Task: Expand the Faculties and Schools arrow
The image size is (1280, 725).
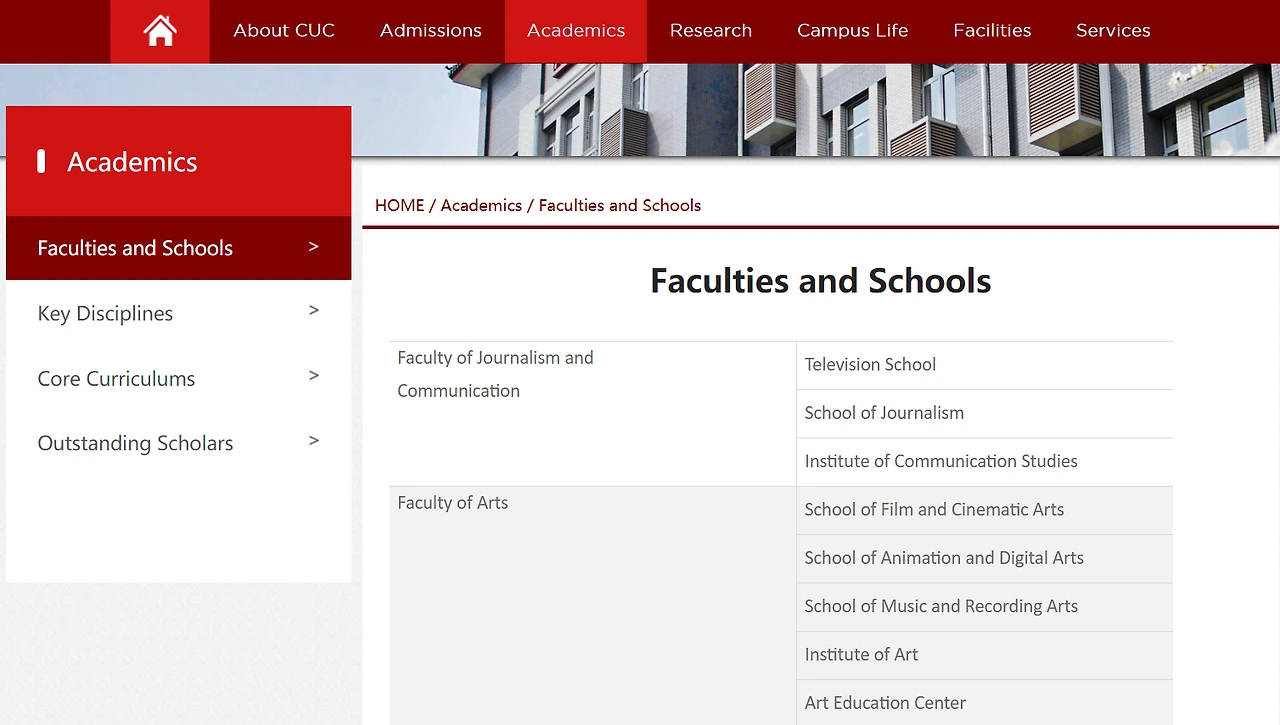Action: 314,246
